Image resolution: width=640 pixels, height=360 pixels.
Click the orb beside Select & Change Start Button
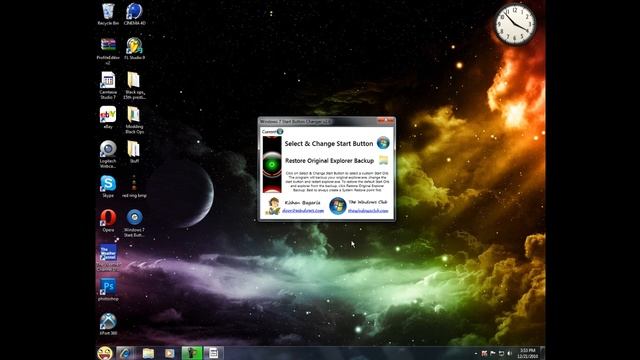(x=383, y=143)
